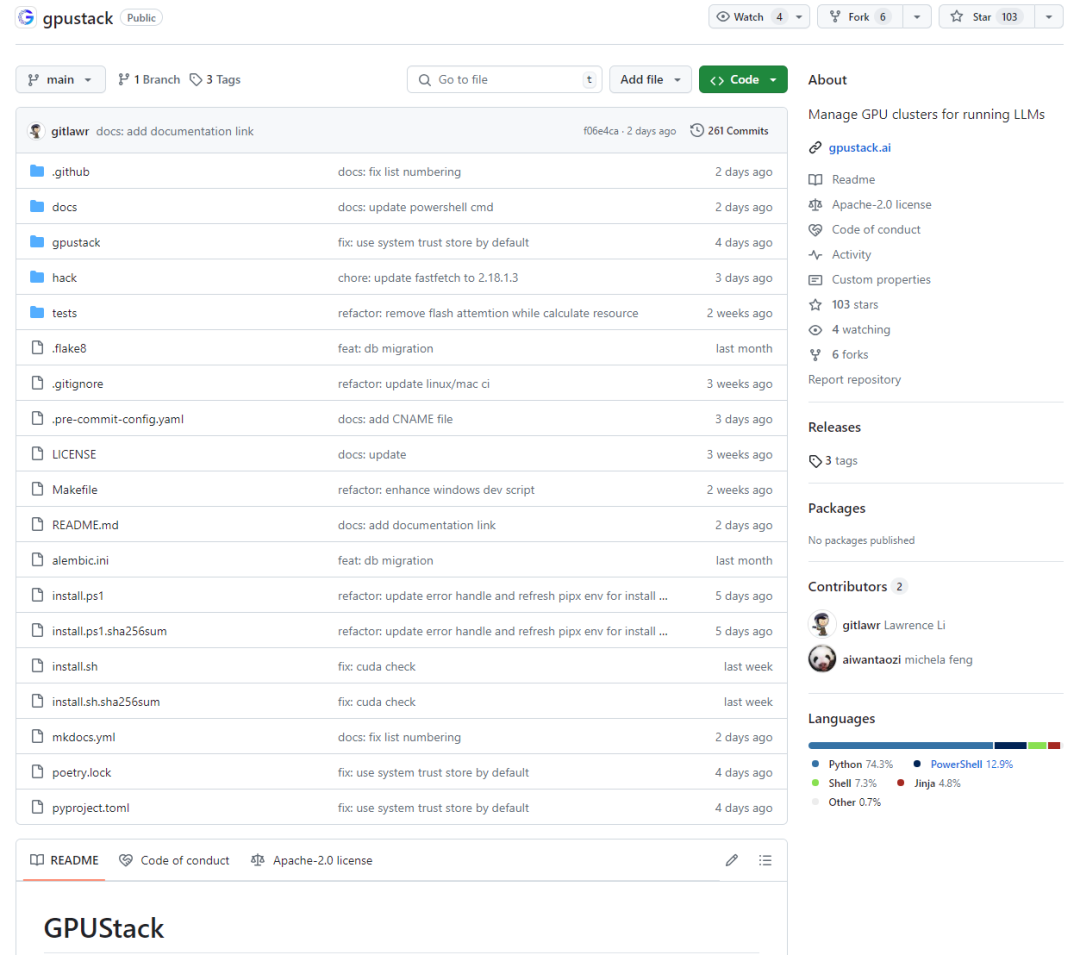
Task: Click the clock icon next to 261 Commits
Action: click(697, 130)
